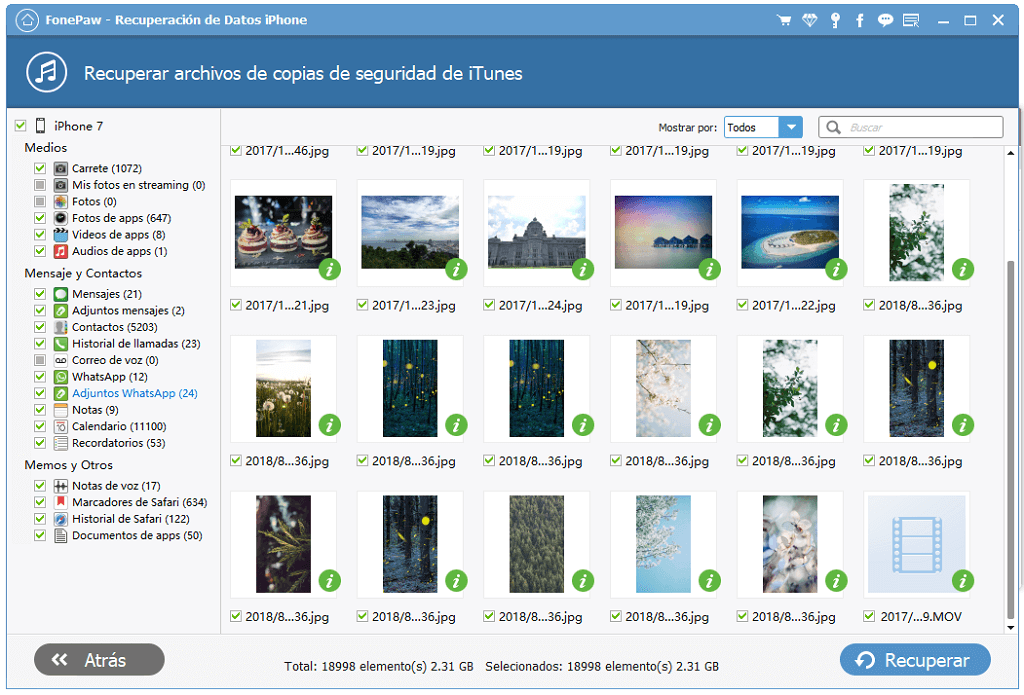Toggle the Notas de voz (17) checkbox
Viewport: 1024px width, 695px height.
40,486
